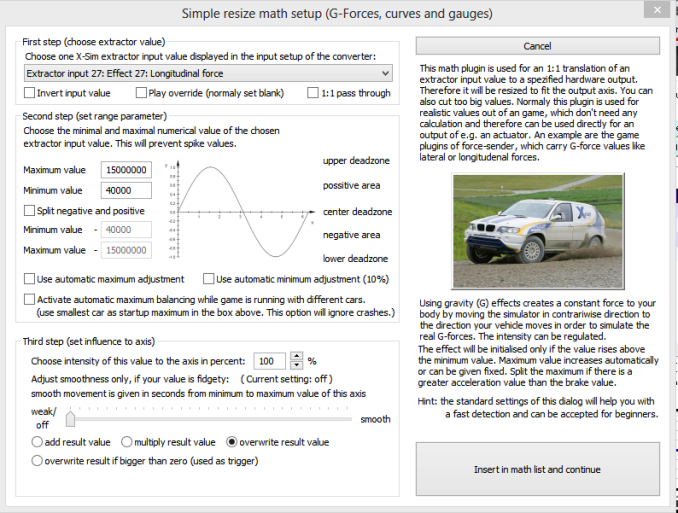678x513 pixels.
Task: Click Insert in math list and continue
Action: (537, 469)
